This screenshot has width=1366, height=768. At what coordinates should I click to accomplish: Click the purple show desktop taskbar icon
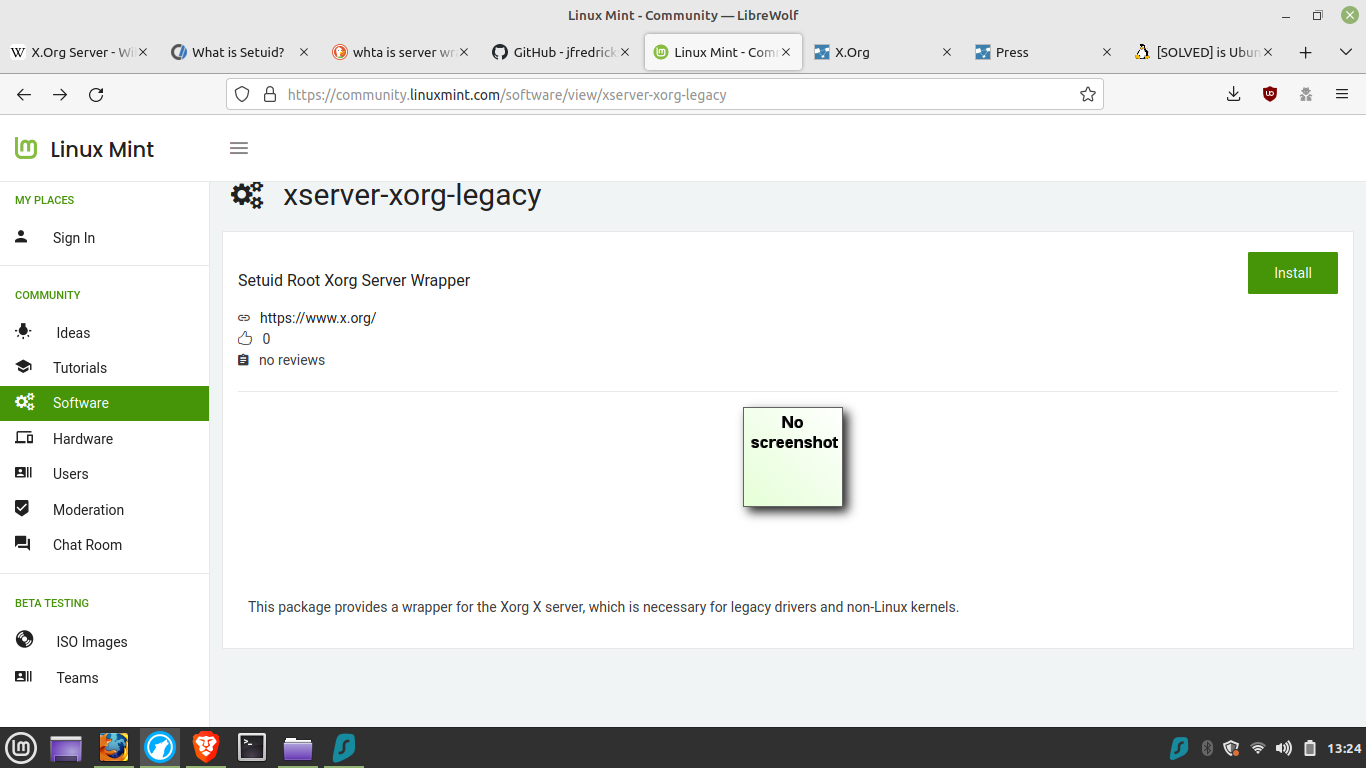pos(67,748)
